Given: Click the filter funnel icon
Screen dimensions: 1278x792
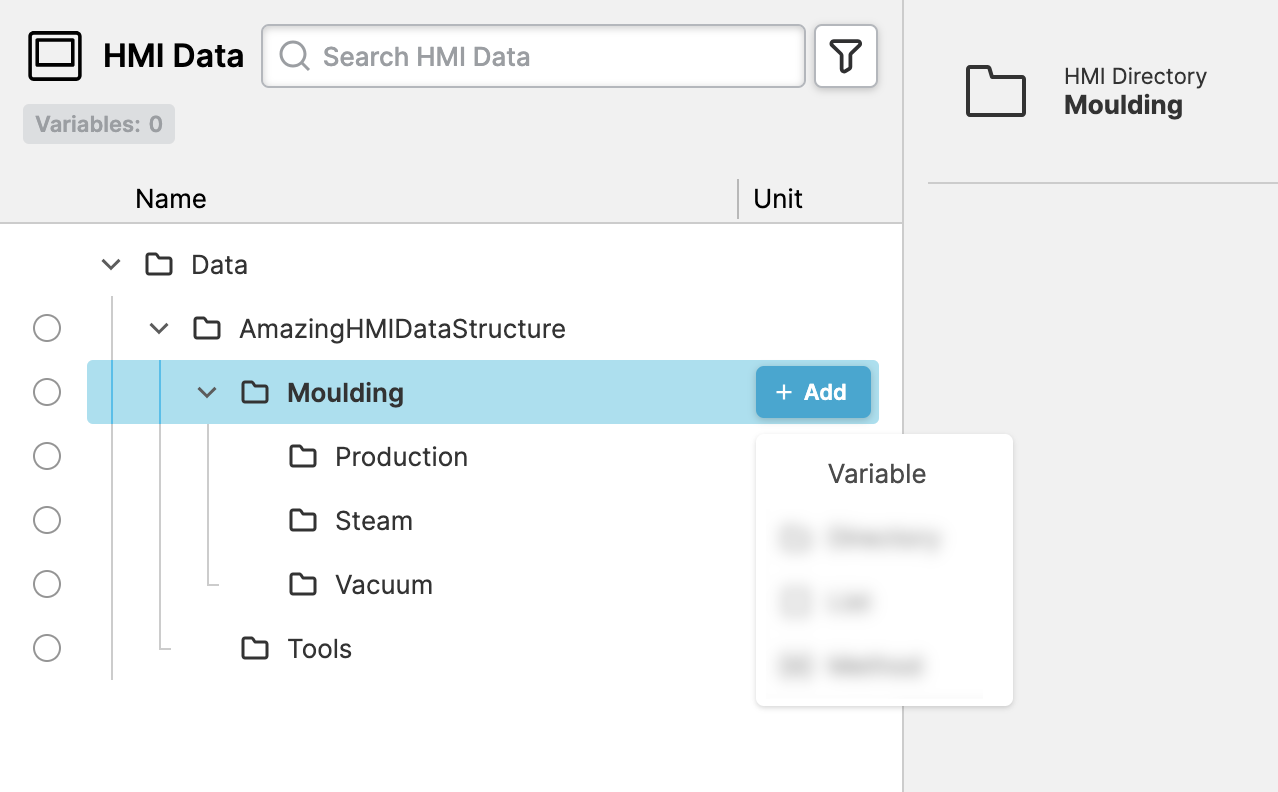Looking at the screenshot, I should [x=846, y=57].
